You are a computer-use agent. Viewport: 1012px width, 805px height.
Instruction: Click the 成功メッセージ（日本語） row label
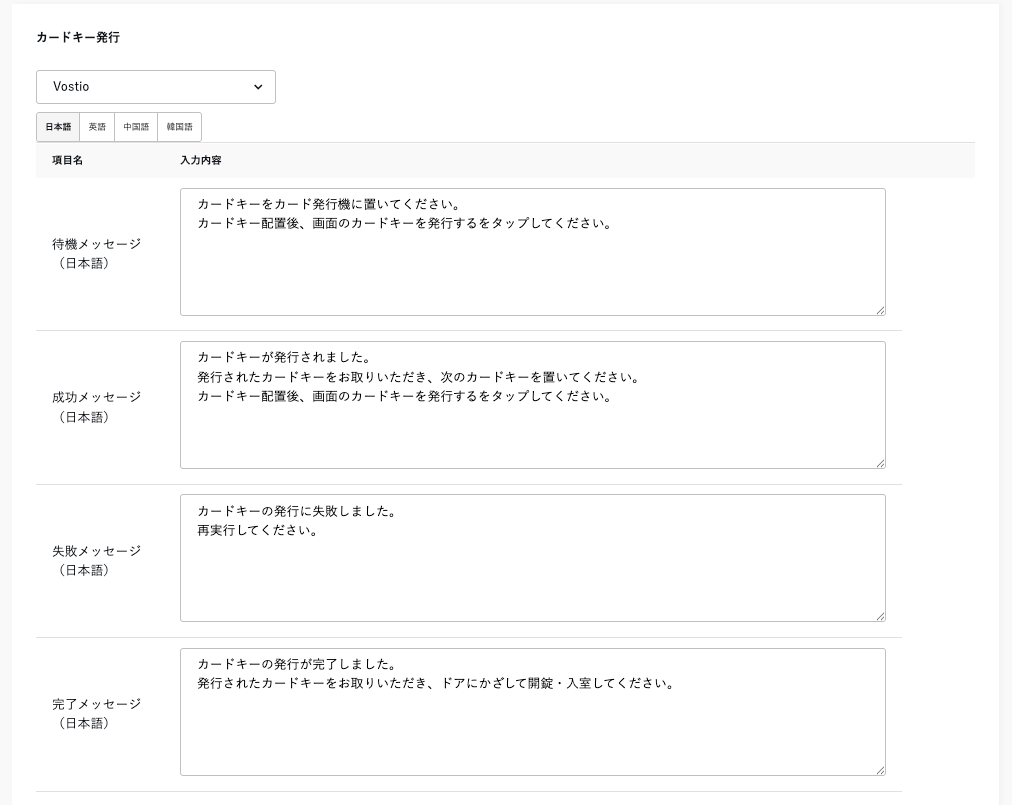click(x=96, y=407)
